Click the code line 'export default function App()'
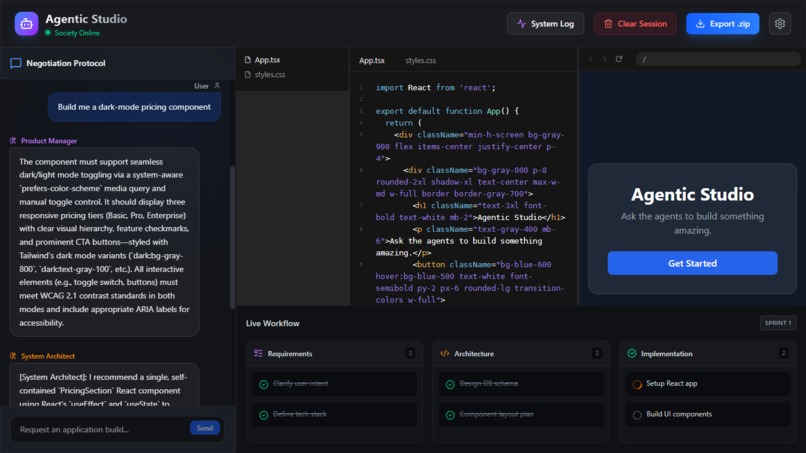The height and width of the screenshot is (453, 806). [x=447, y=111]
